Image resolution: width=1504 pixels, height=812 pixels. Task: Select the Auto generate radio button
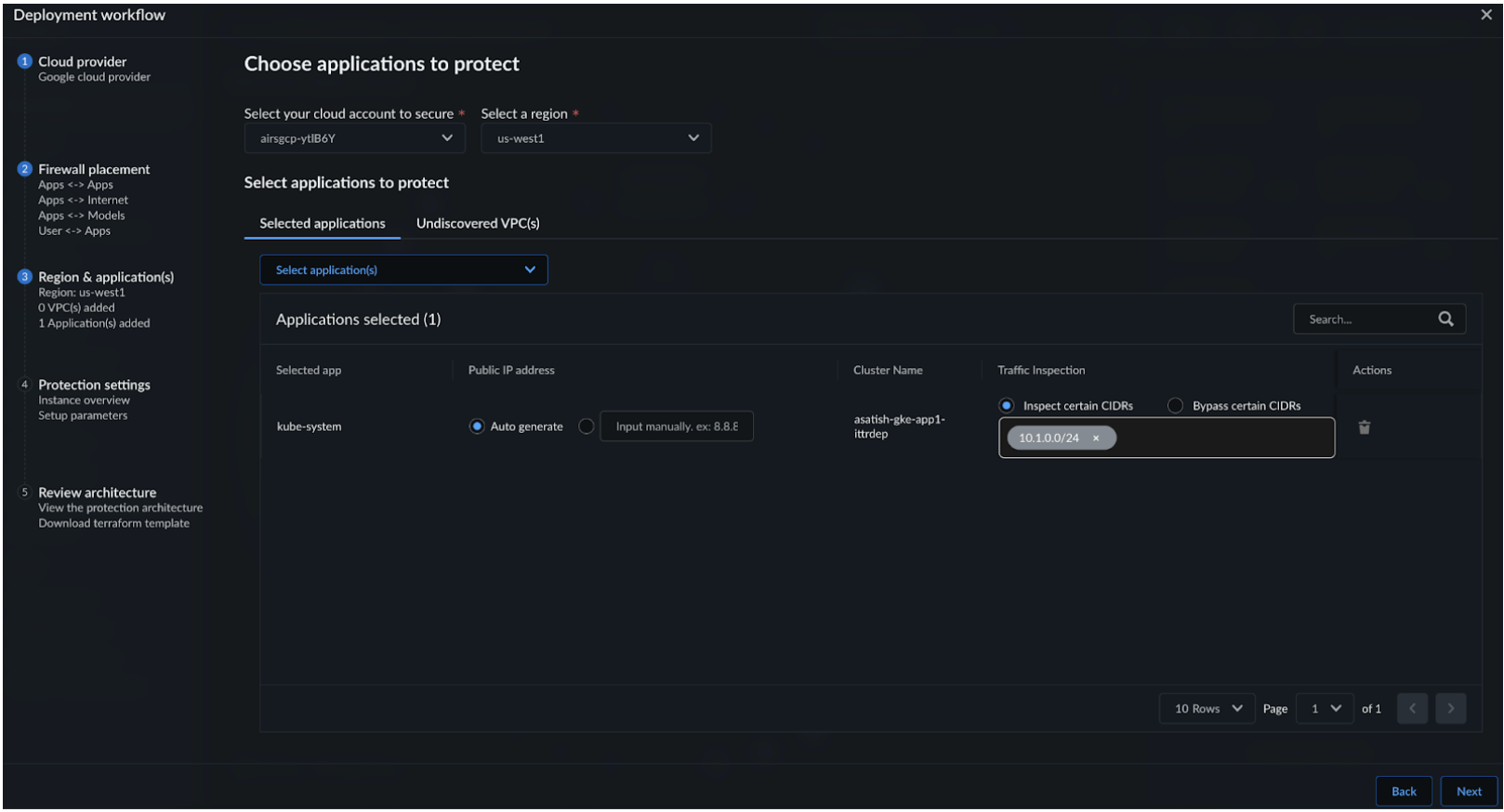coord(477,426)
